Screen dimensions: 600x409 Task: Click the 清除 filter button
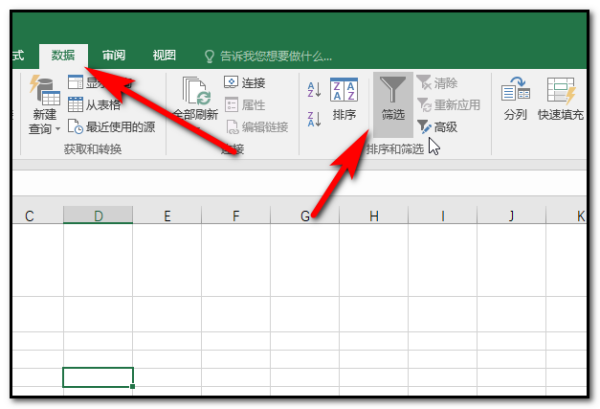[x=437, y=83]
